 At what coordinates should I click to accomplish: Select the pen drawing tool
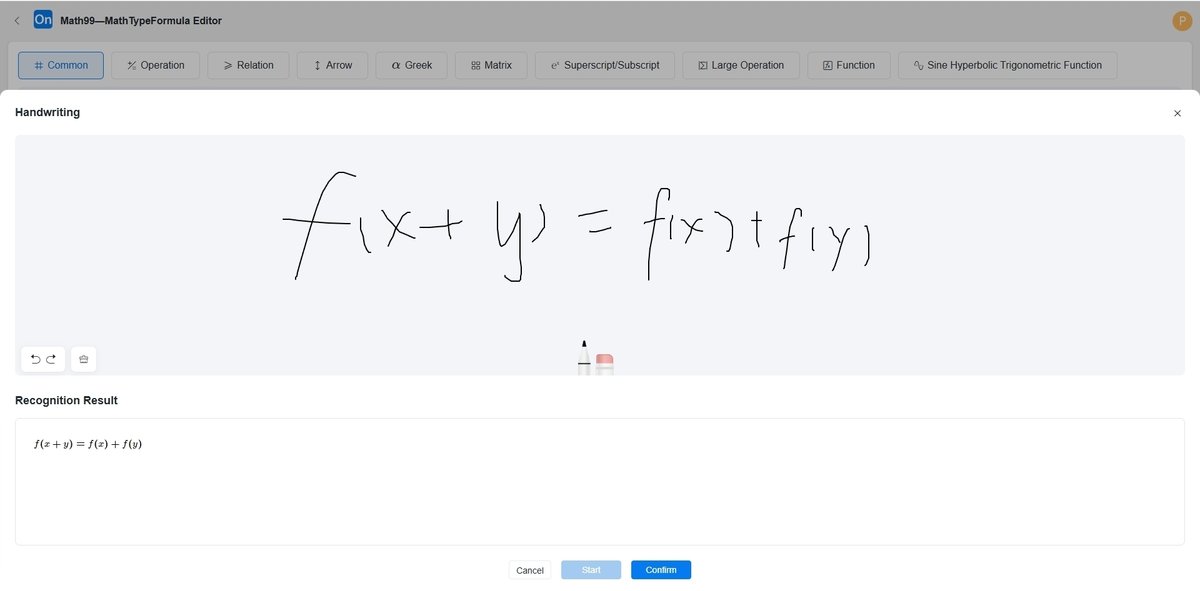tap(584, 358)
